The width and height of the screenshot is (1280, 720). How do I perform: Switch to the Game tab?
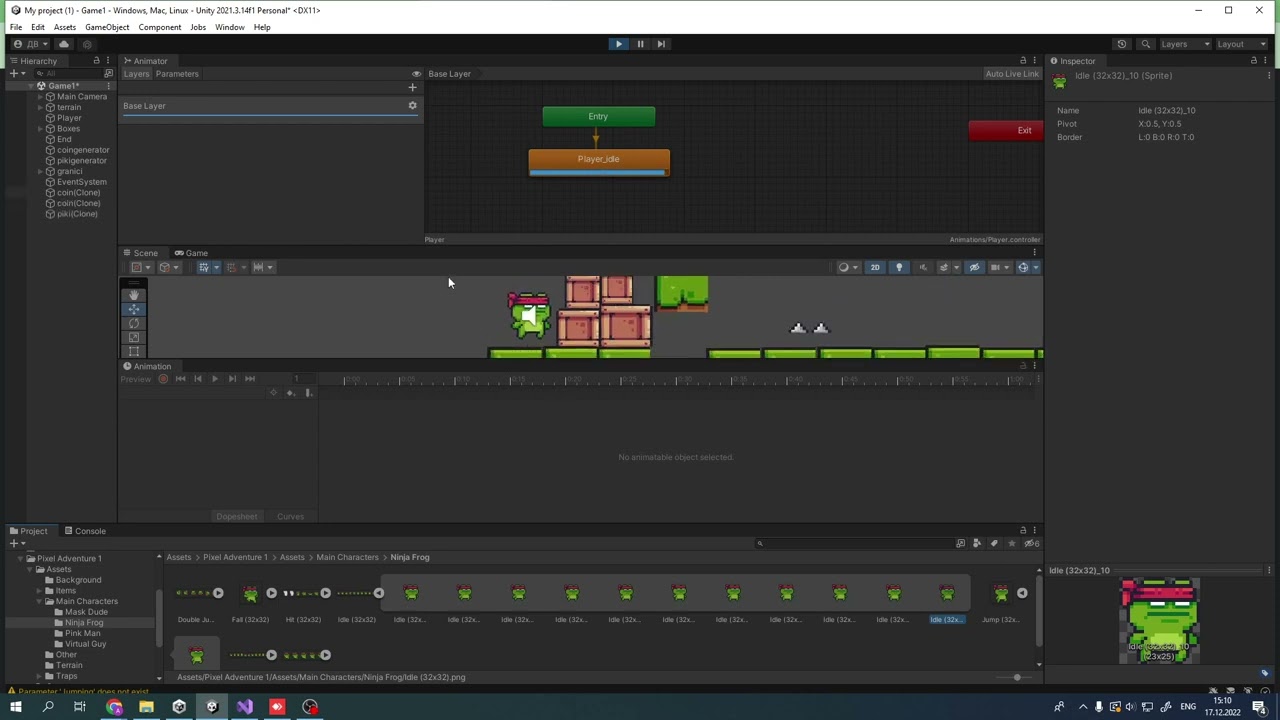pos(191,253)
